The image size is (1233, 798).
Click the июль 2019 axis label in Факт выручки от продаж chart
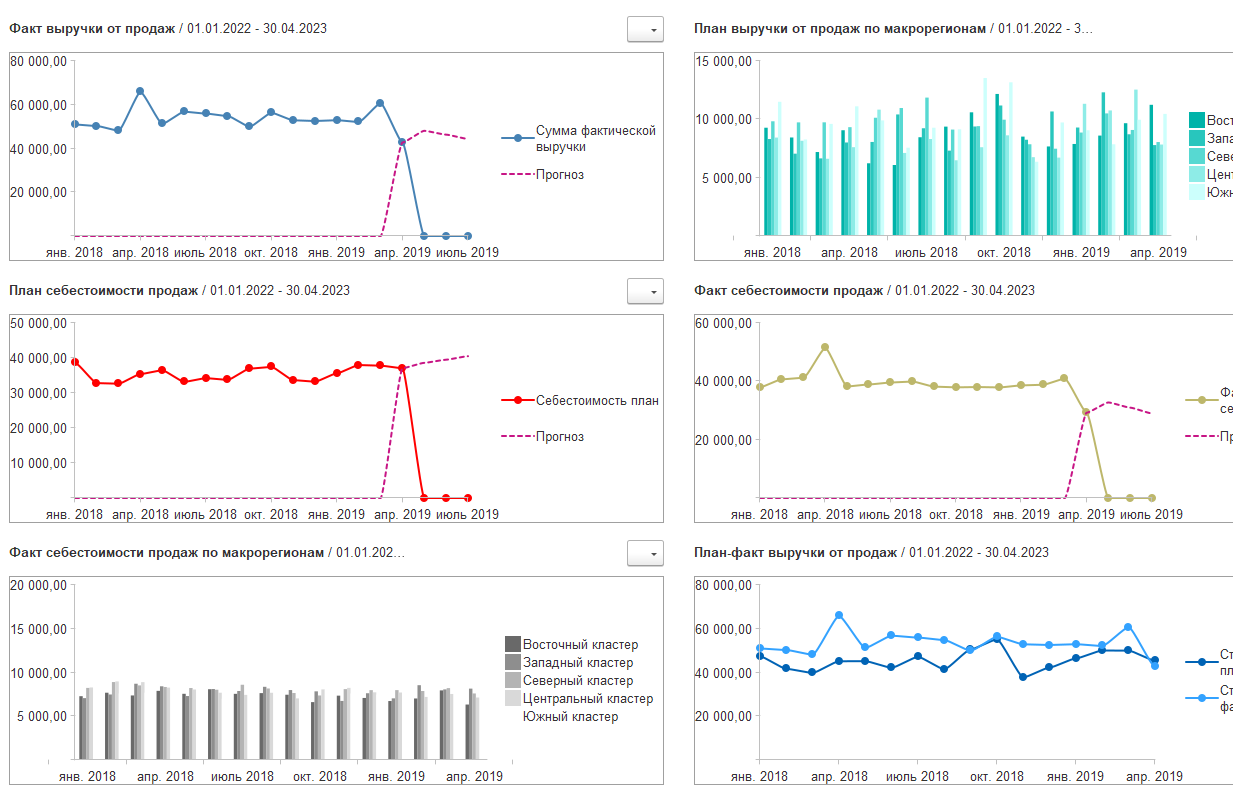click(x=468, y=253)
